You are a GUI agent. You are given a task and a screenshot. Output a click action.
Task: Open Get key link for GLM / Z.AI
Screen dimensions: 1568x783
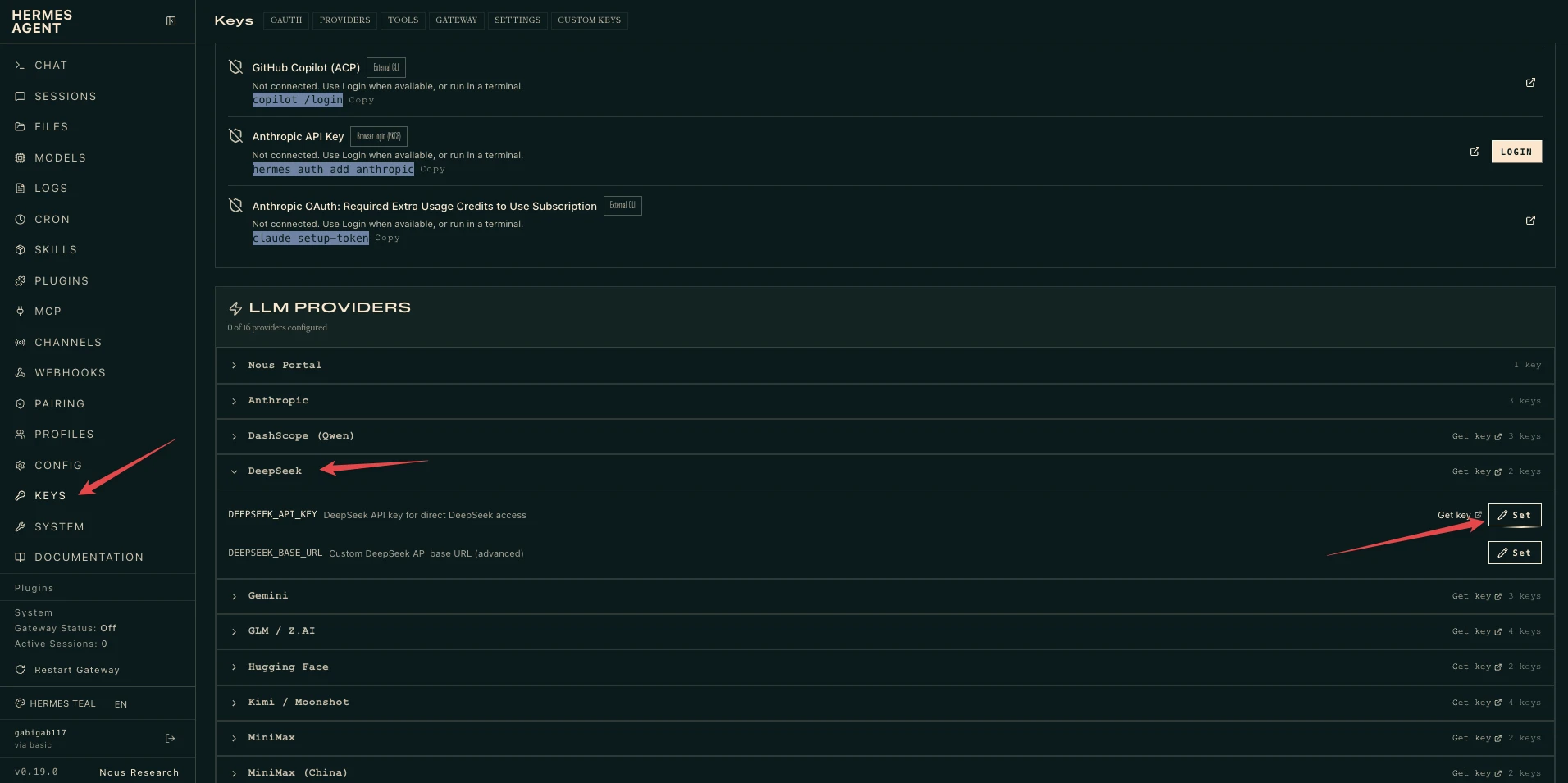pos(1477,631)
